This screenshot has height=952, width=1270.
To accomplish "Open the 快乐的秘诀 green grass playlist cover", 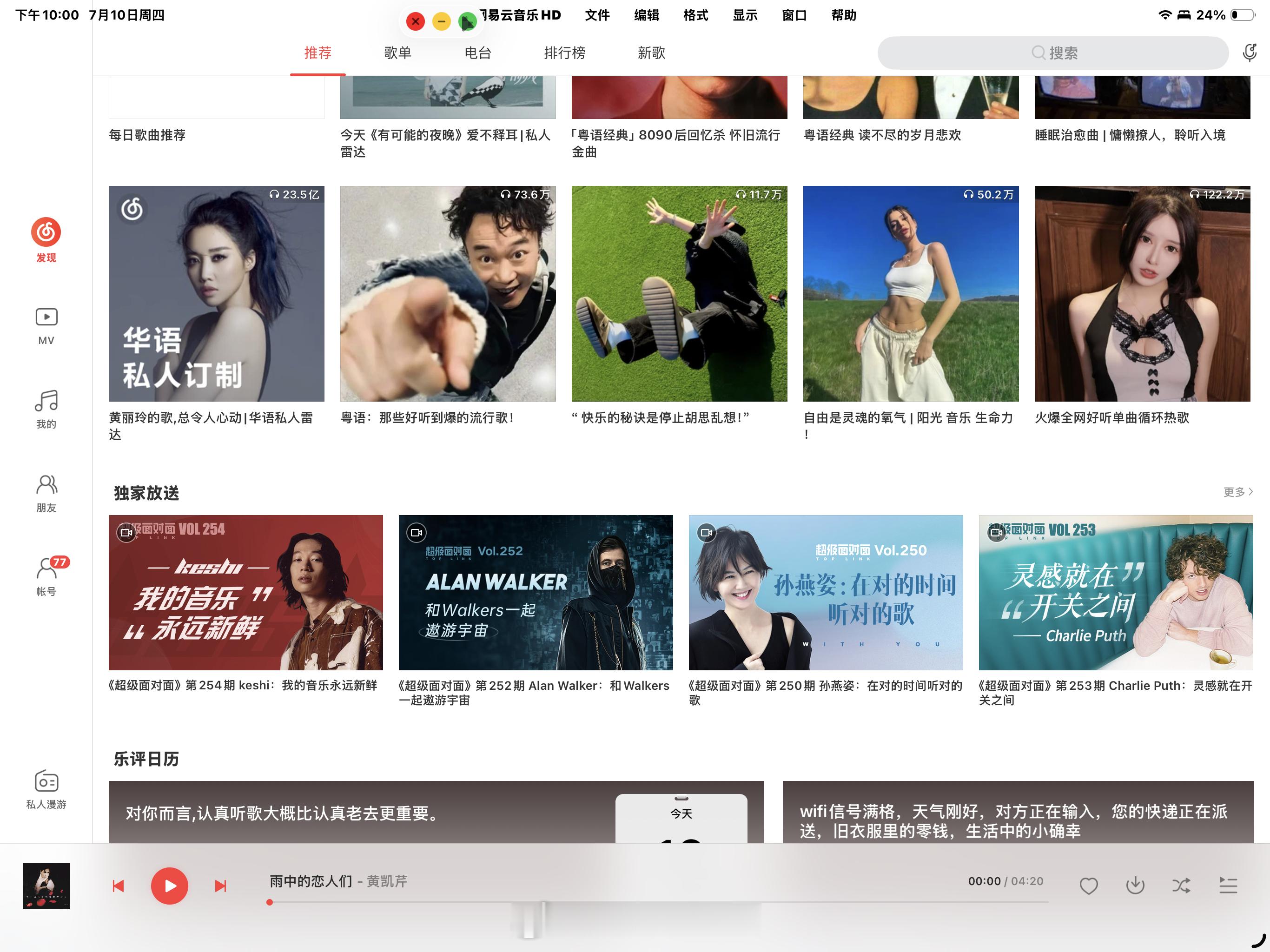I will (679, 293).
